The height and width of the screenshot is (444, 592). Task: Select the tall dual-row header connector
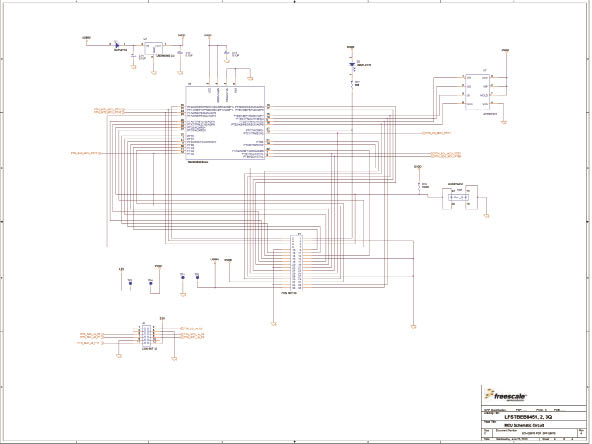296,263
